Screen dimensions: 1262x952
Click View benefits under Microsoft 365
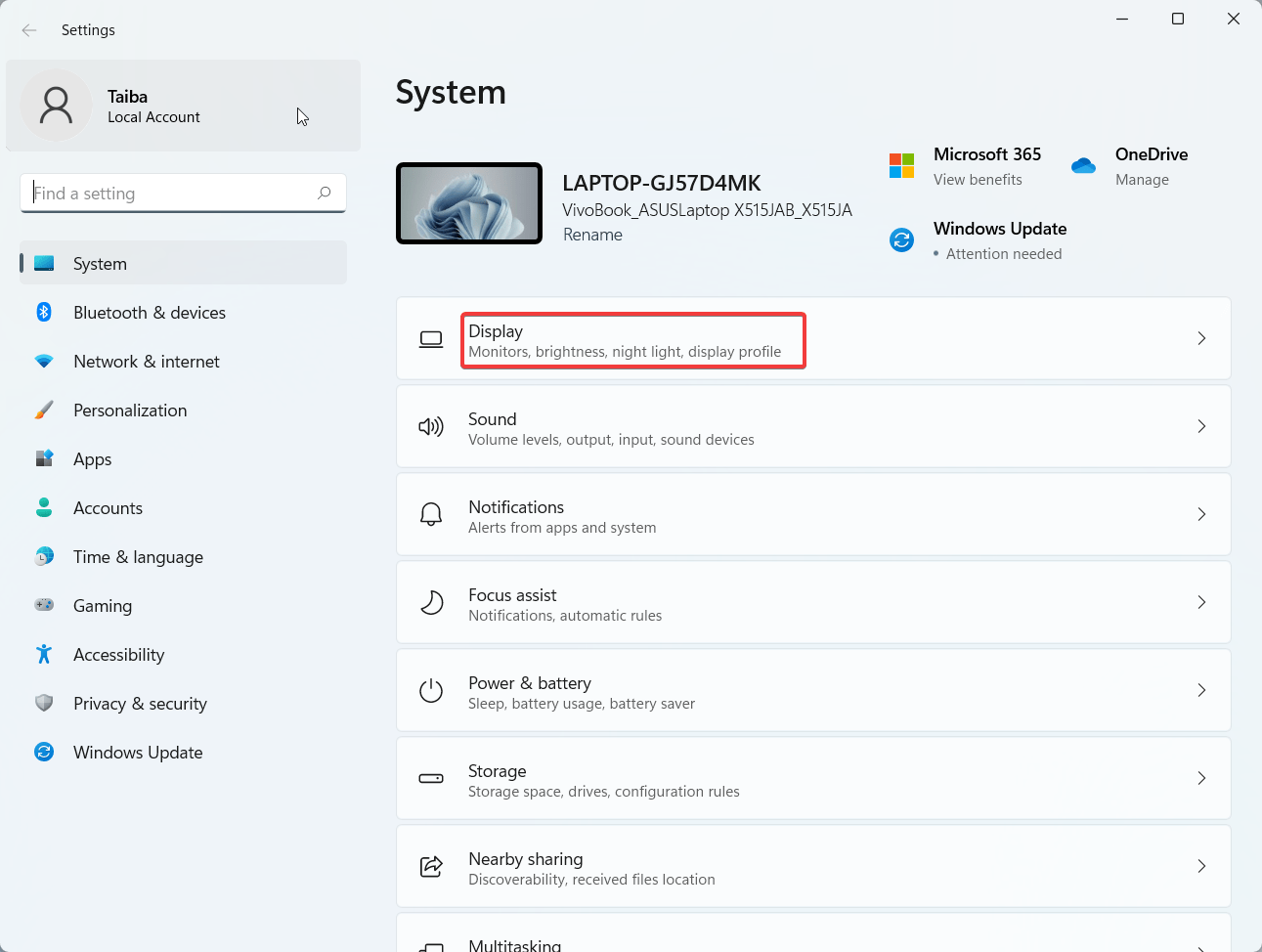[978, 180]
